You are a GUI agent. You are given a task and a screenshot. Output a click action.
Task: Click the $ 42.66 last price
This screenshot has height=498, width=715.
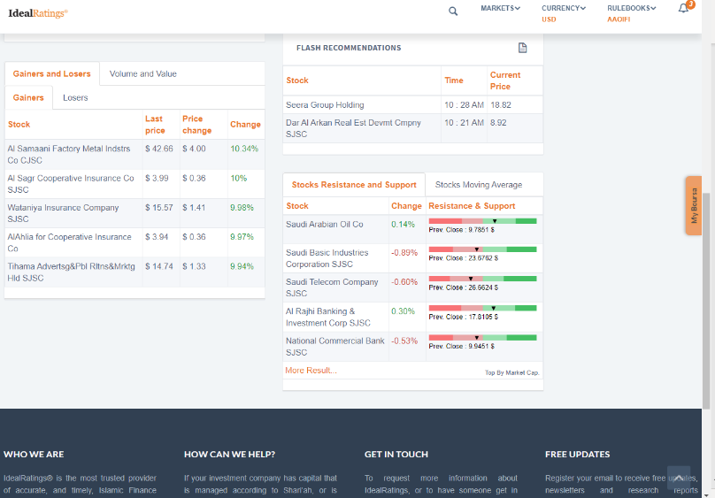(x=159, y=149)
